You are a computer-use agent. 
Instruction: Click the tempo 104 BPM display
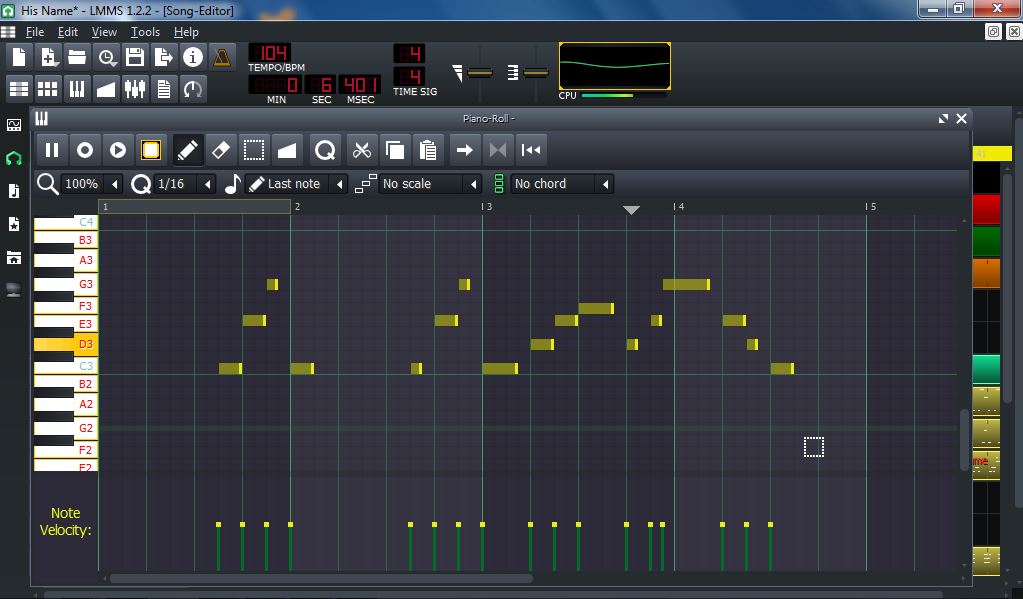click(269, 53)
